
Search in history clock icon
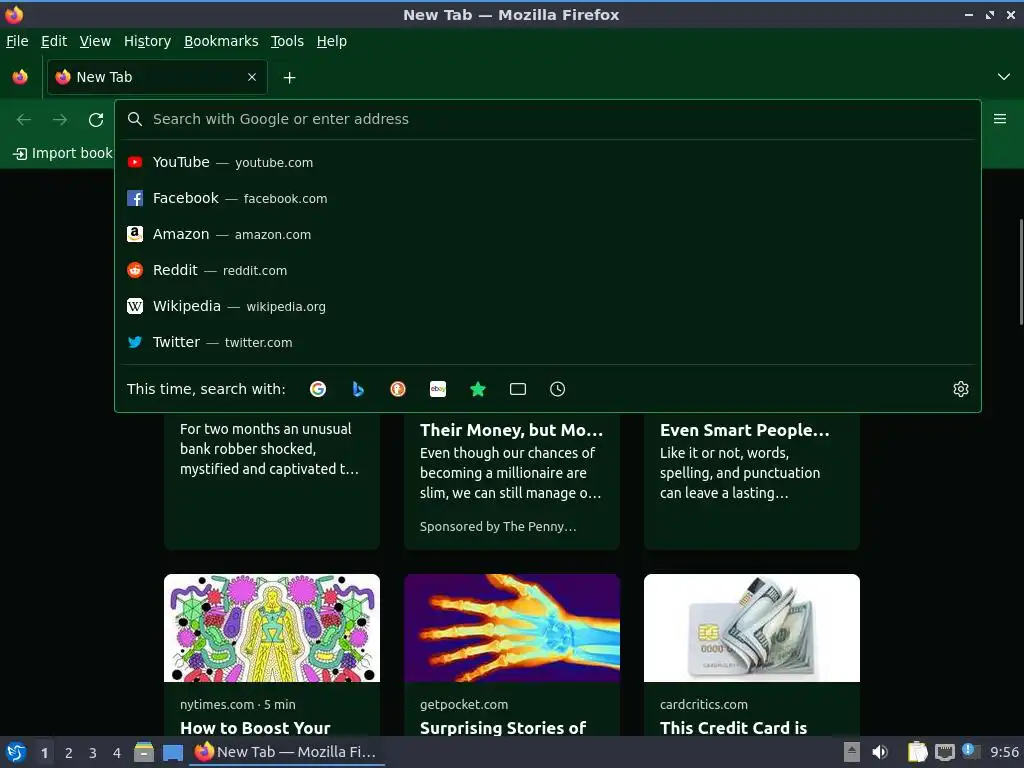[558, 389]
